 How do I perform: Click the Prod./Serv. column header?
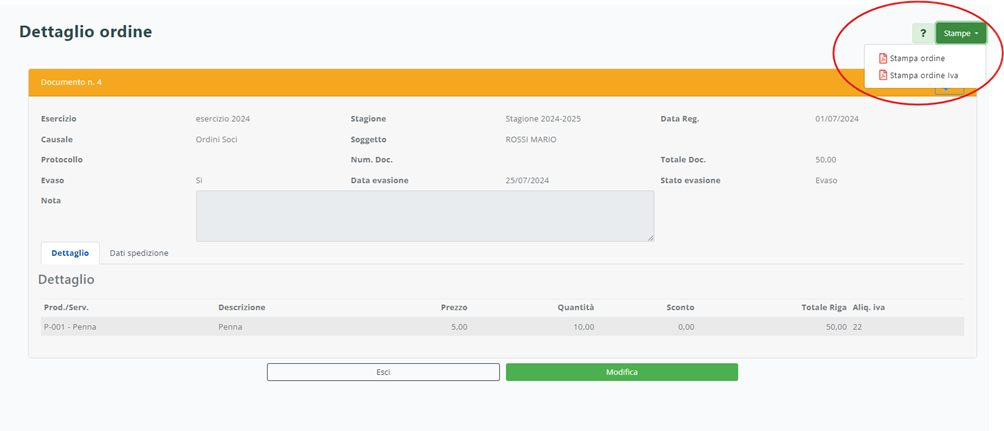coord(66,307)
